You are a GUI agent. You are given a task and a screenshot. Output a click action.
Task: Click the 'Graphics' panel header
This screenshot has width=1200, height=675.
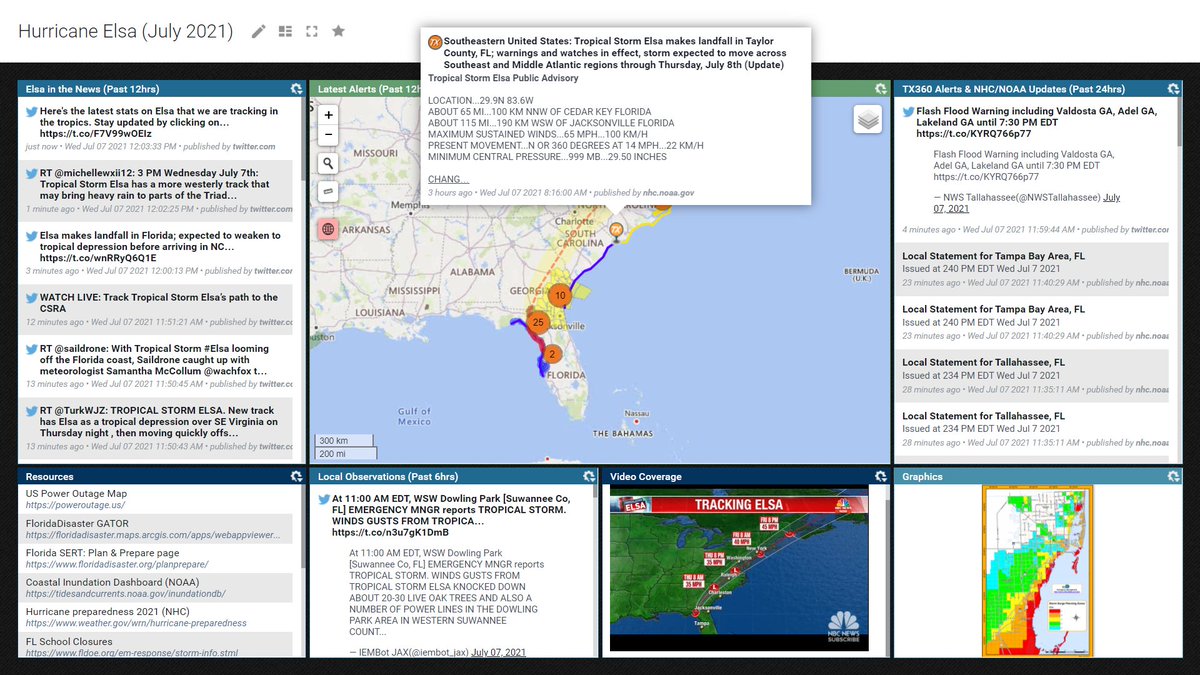922,477
